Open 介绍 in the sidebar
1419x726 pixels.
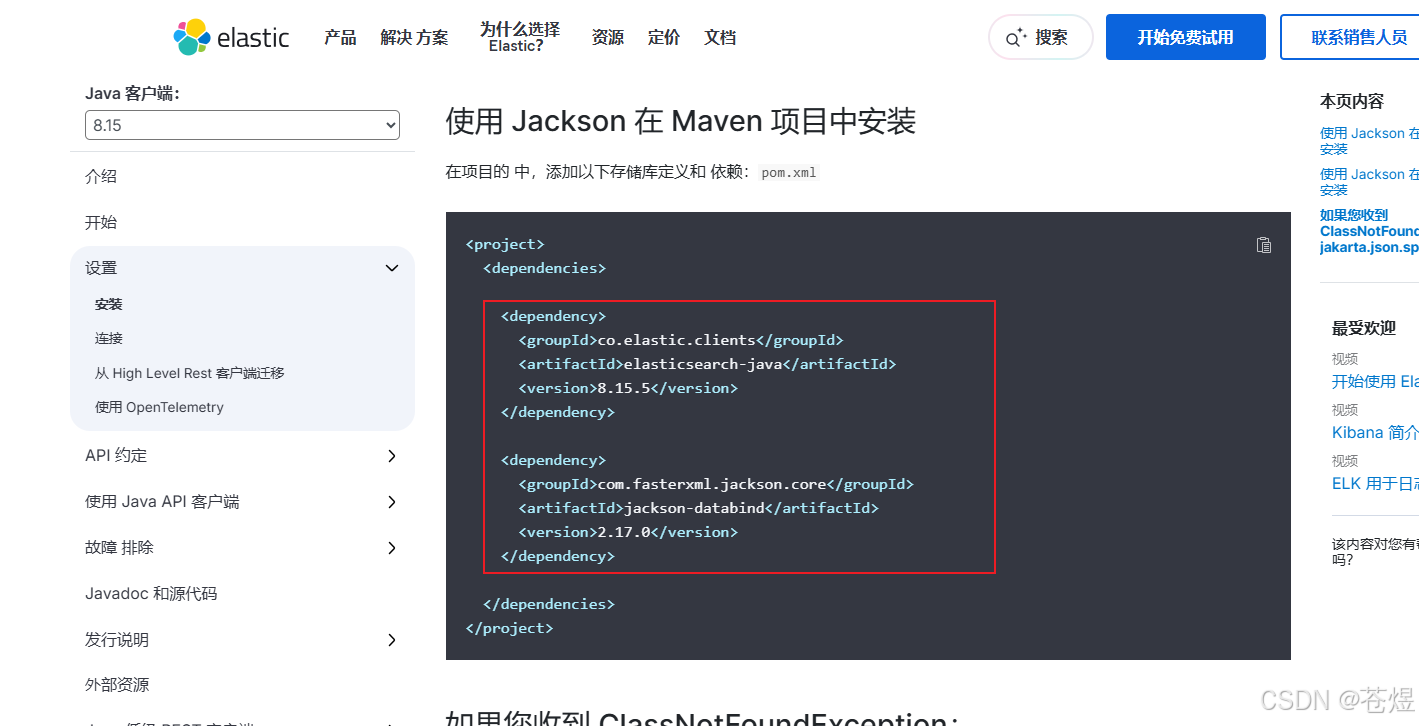tap(101, 176)
